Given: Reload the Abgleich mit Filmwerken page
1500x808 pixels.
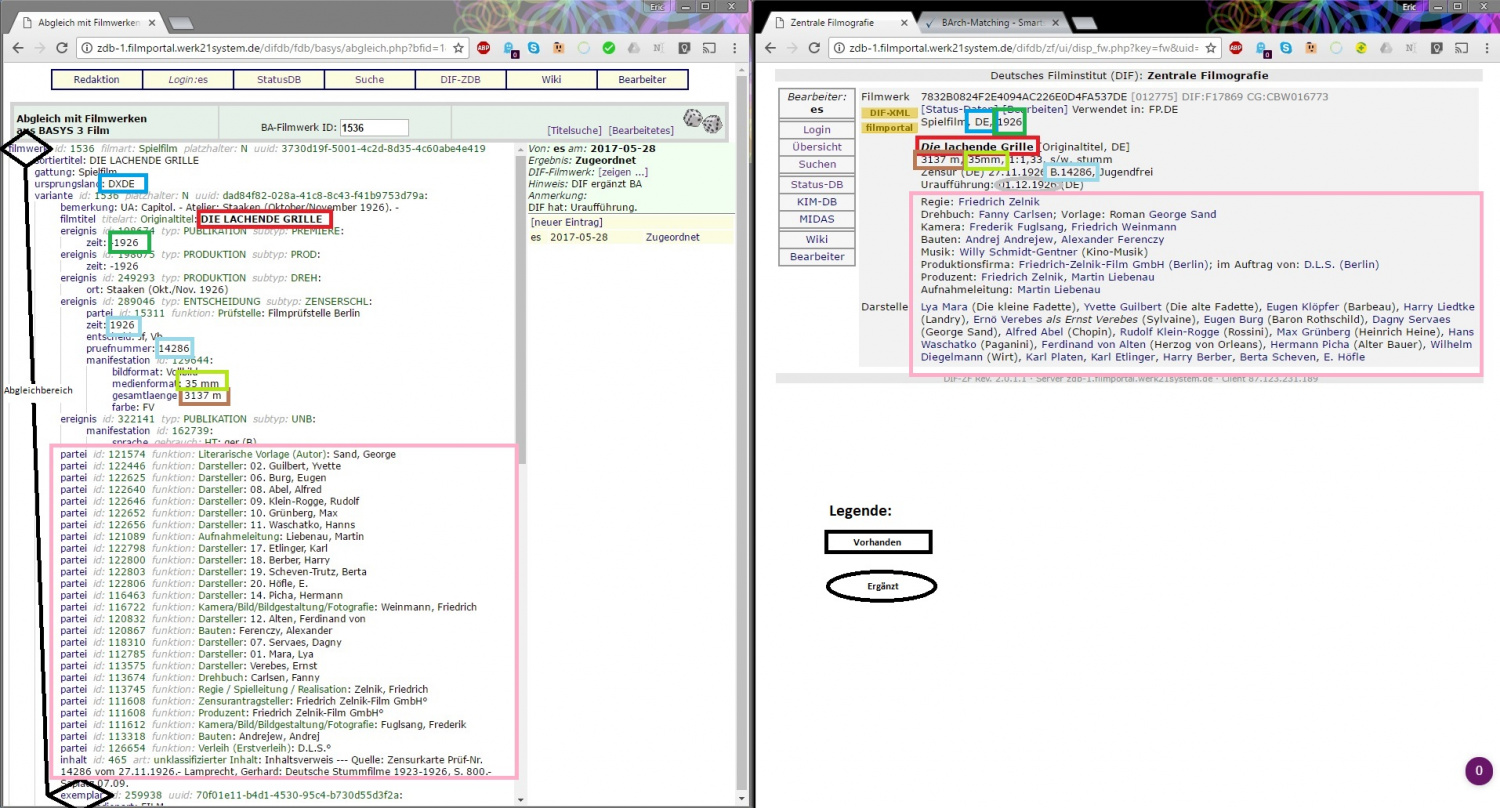Looking at the screenshot, I should (62, 47).
